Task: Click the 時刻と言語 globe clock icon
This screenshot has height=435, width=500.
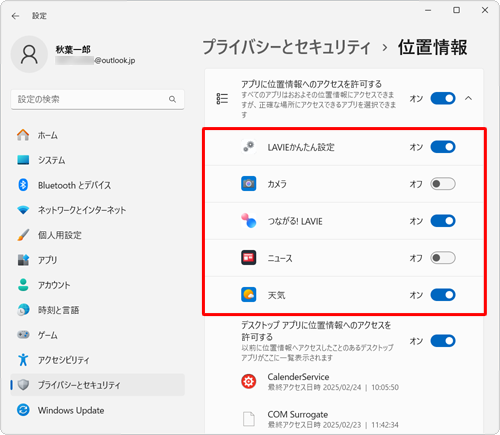Action: click(x=23, y=310)
